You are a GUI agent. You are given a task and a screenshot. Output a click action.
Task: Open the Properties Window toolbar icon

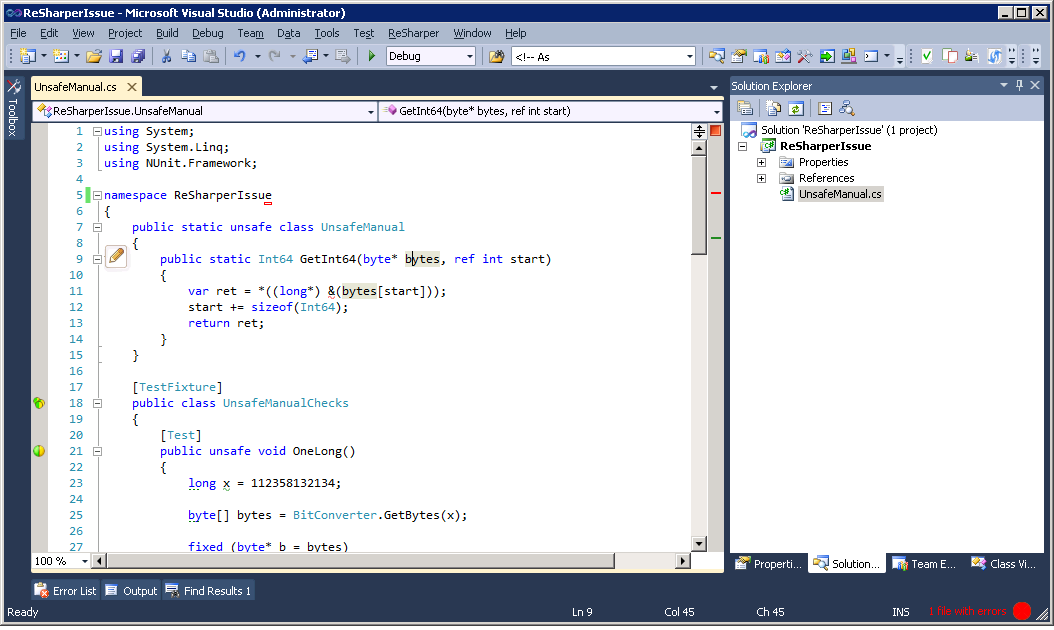tap(739, 56)
